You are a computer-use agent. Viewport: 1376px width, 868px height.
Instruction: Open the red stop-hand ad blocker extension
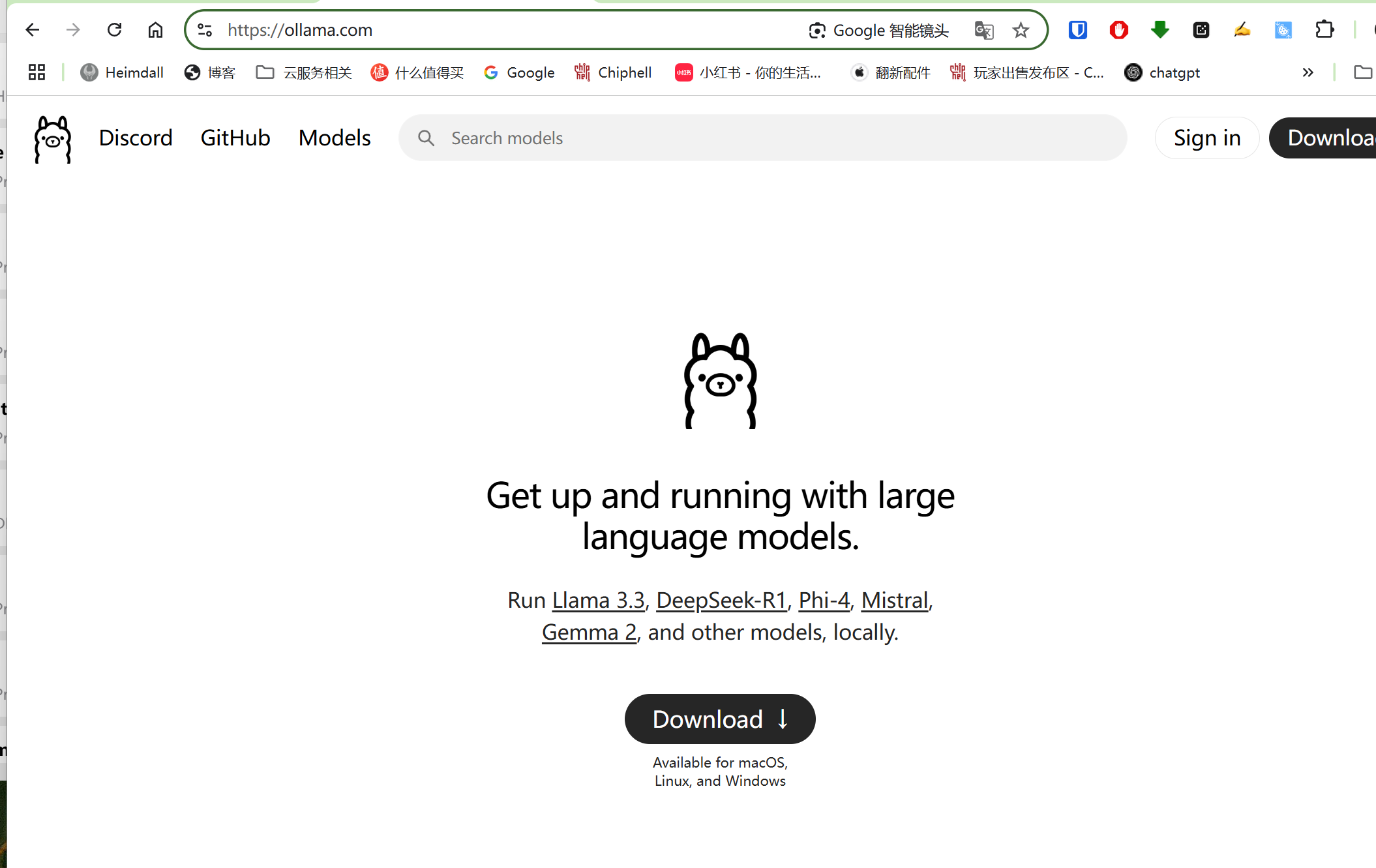pos(1119,30)
